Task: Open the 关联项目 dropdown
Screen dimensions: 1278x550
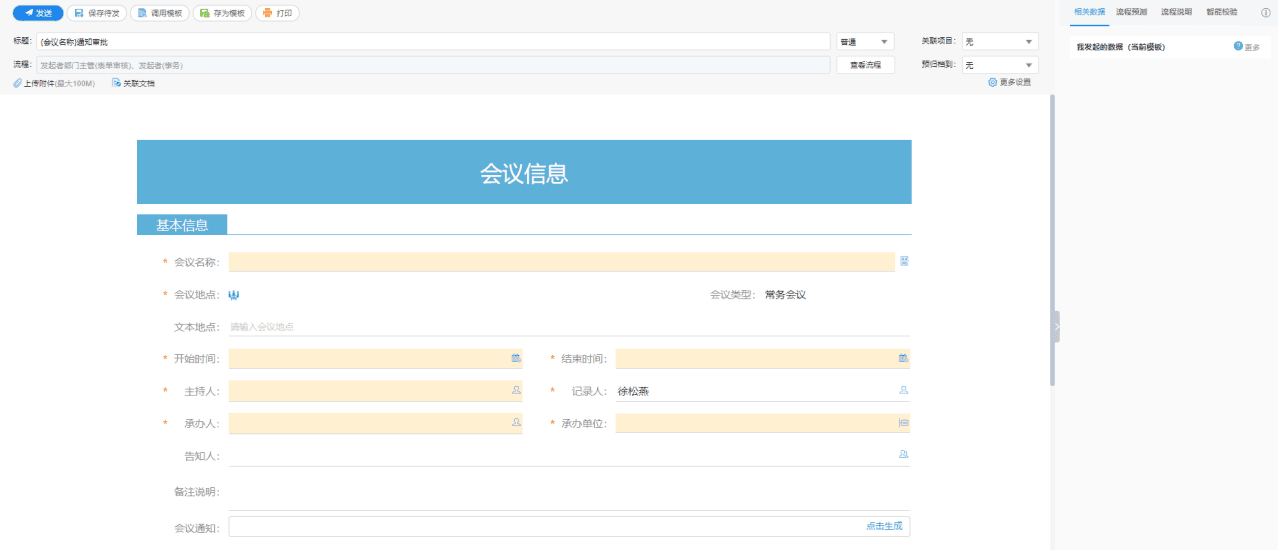Action: [998, 41]
